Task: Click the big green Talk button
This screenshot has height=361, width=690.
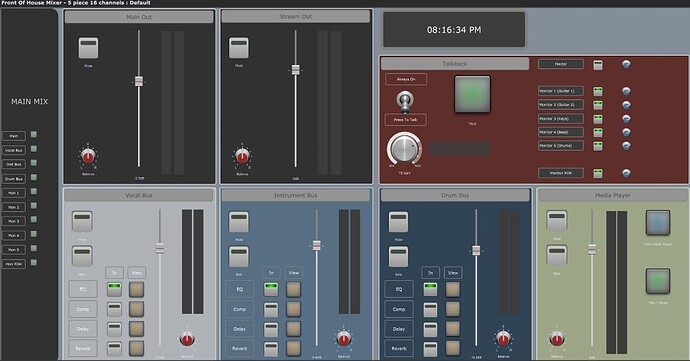Action: click(x=472, y=94)
